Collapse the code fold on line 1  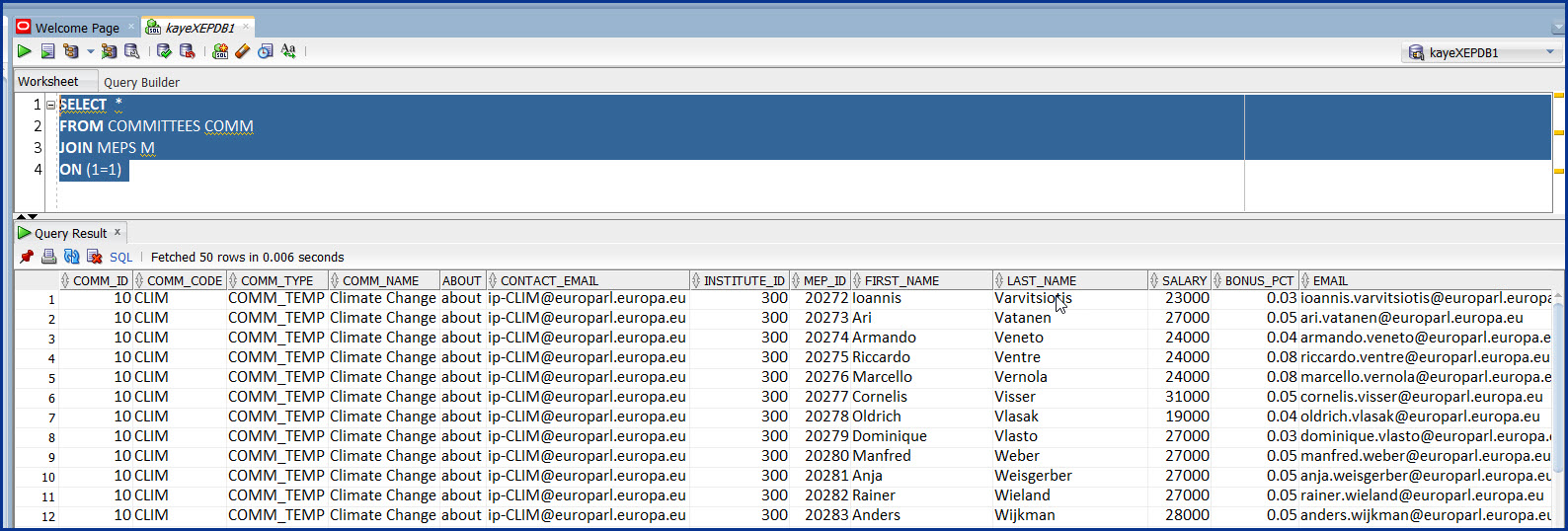(50, 105)
